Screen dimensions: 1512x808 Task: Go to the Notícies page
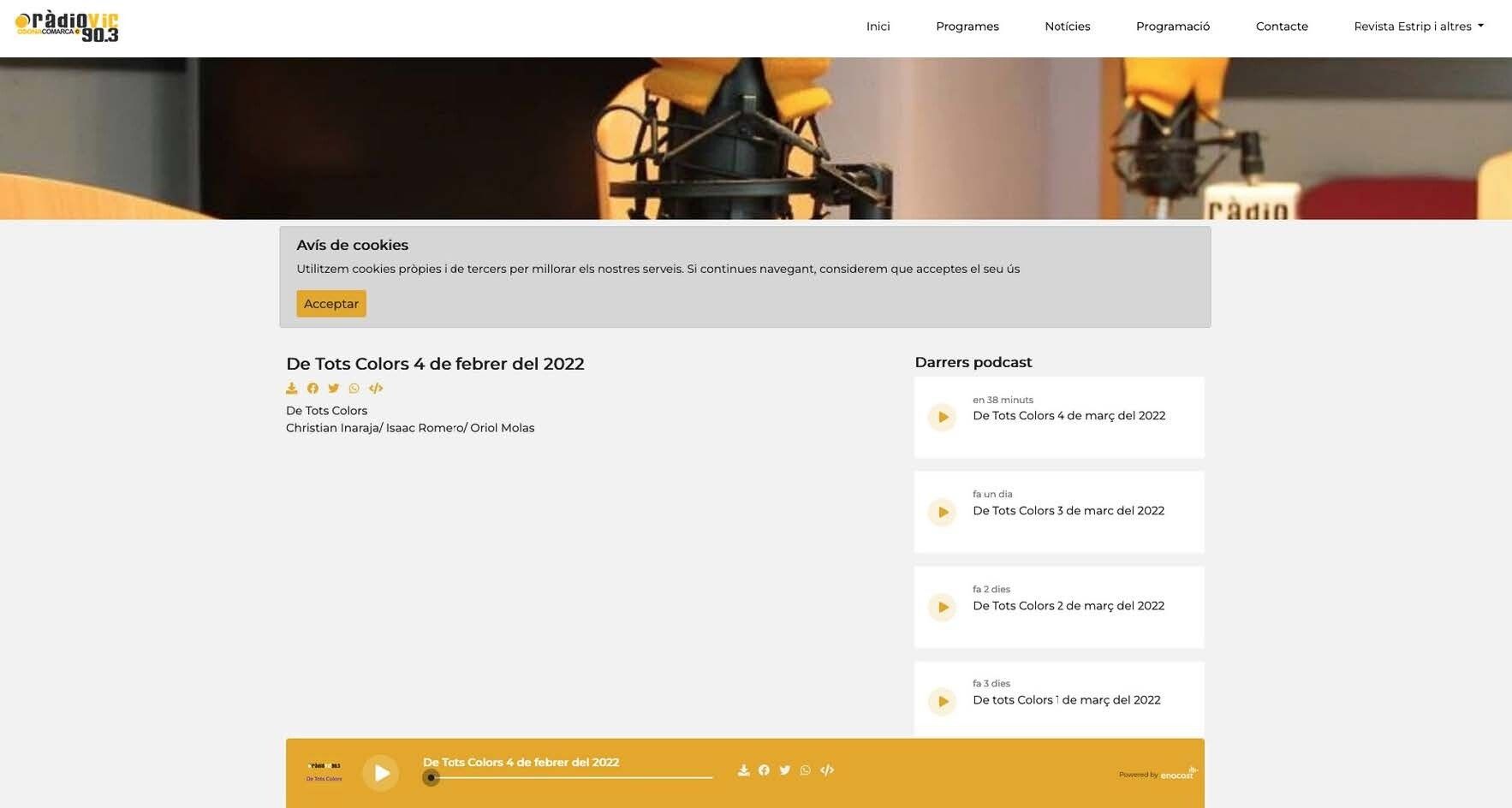click(x=1067, y=27)
